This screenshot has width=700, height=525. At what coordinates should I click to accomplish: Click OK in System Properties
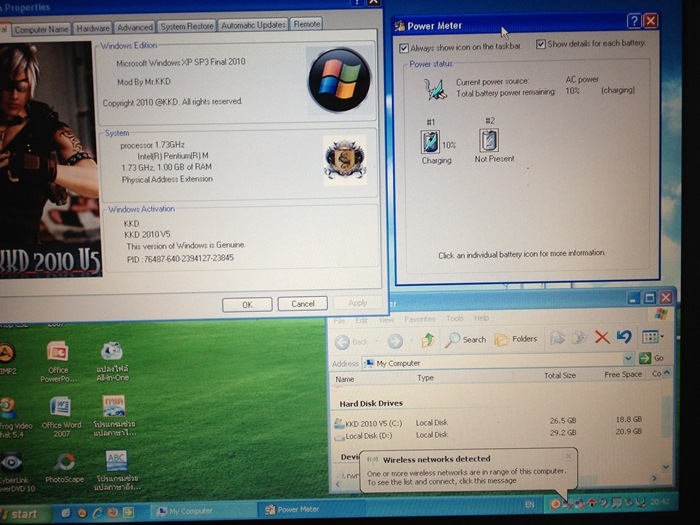point(247,303)
